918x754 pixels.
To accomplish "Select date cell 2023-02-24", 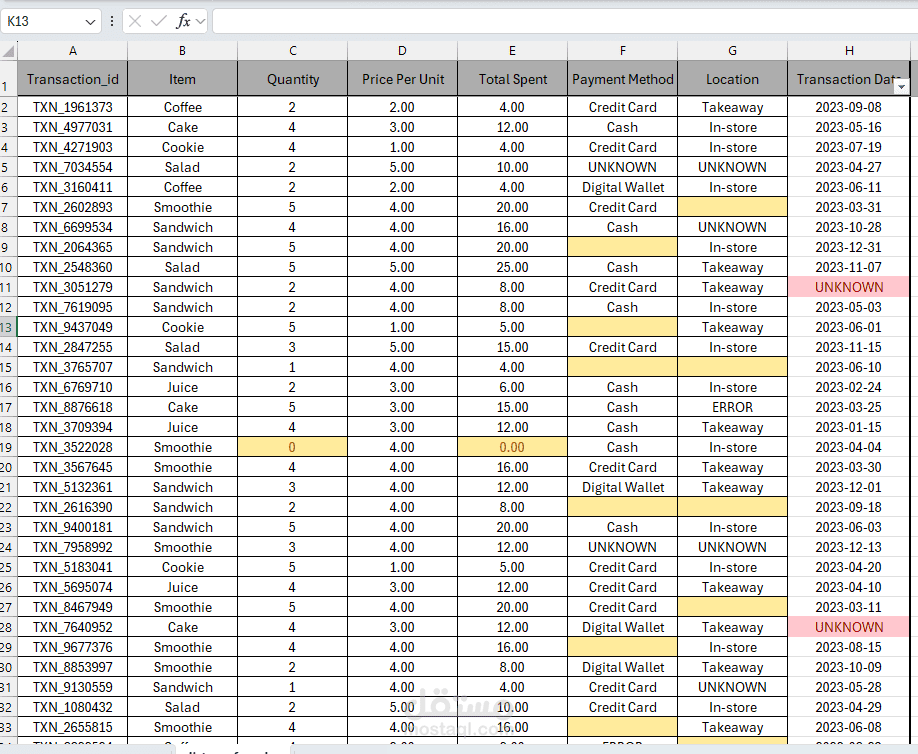I will 849,388.
